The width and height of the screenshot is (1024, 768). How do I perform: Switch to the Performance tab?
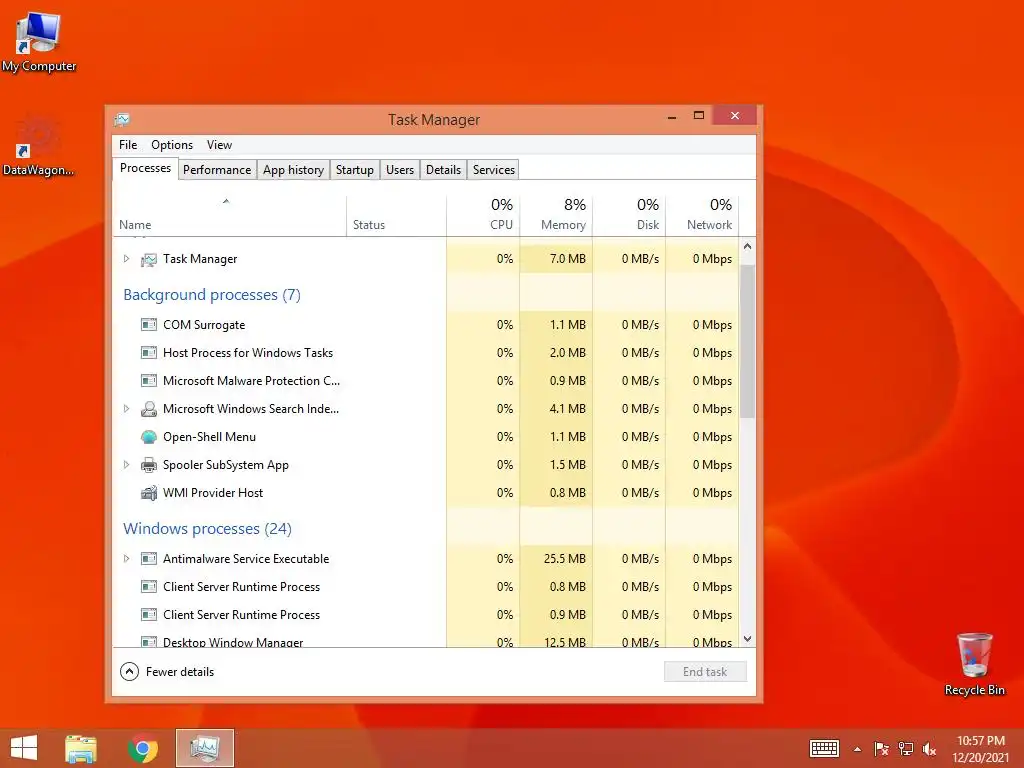217,170
